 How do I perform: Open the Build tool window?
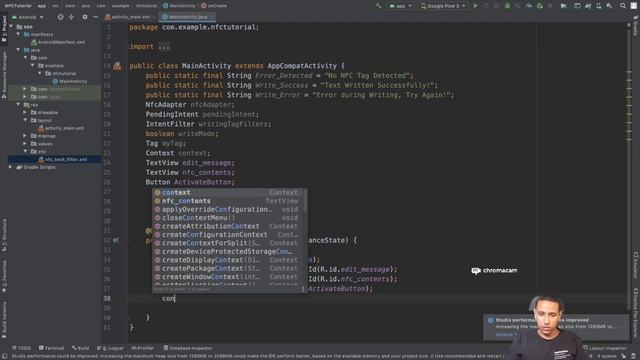tap(80, 348)
